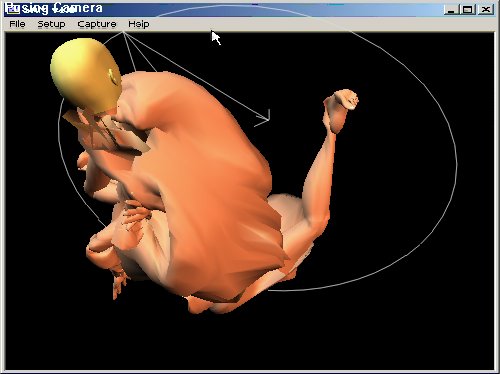The width and height of the screenshot is (500, 374).
Task: Click the gray orbit ring on the right side
Action: [456, 167]
